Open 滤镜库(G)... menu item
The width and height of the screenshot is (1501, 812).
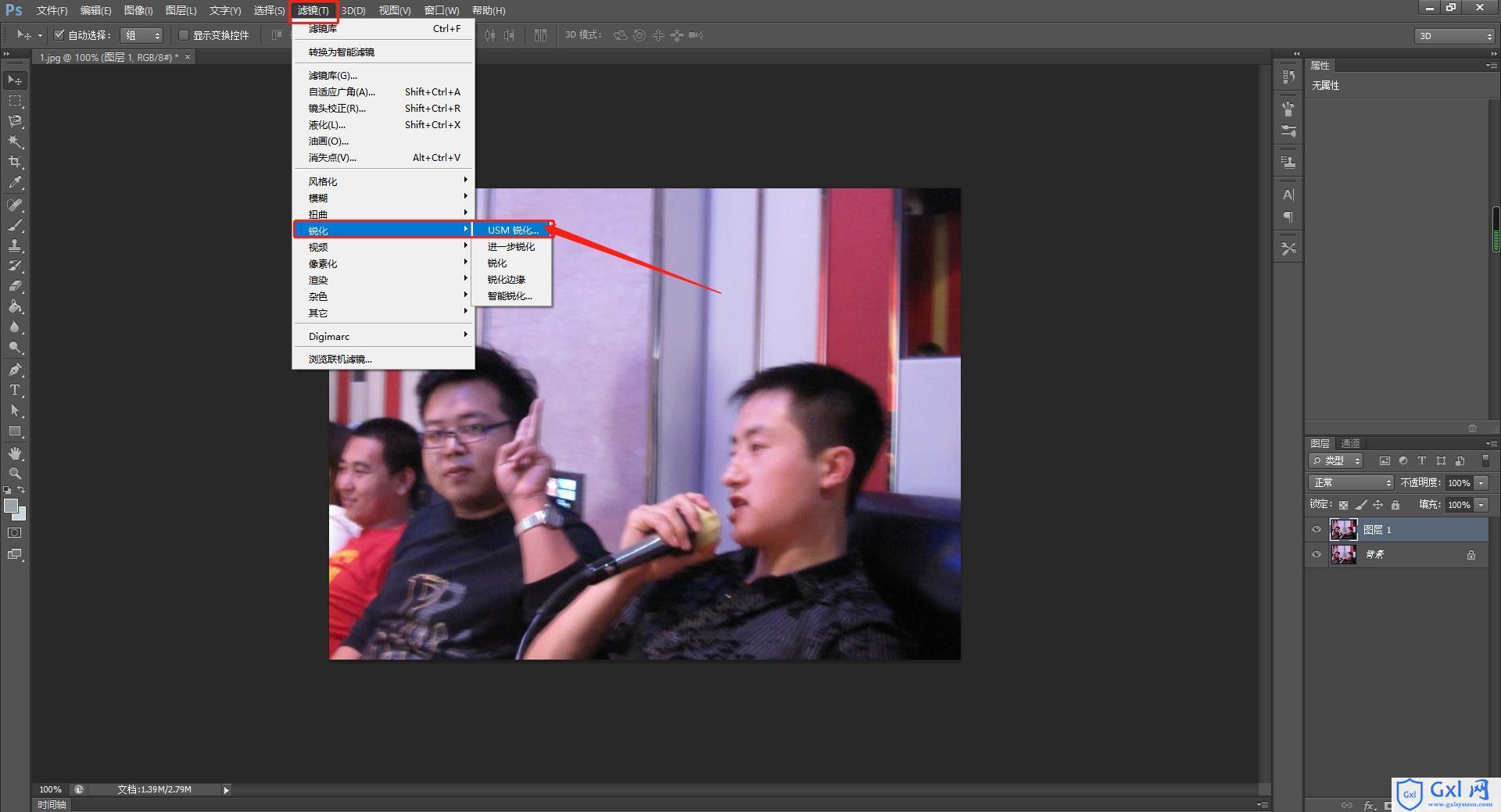click(383, 75)
